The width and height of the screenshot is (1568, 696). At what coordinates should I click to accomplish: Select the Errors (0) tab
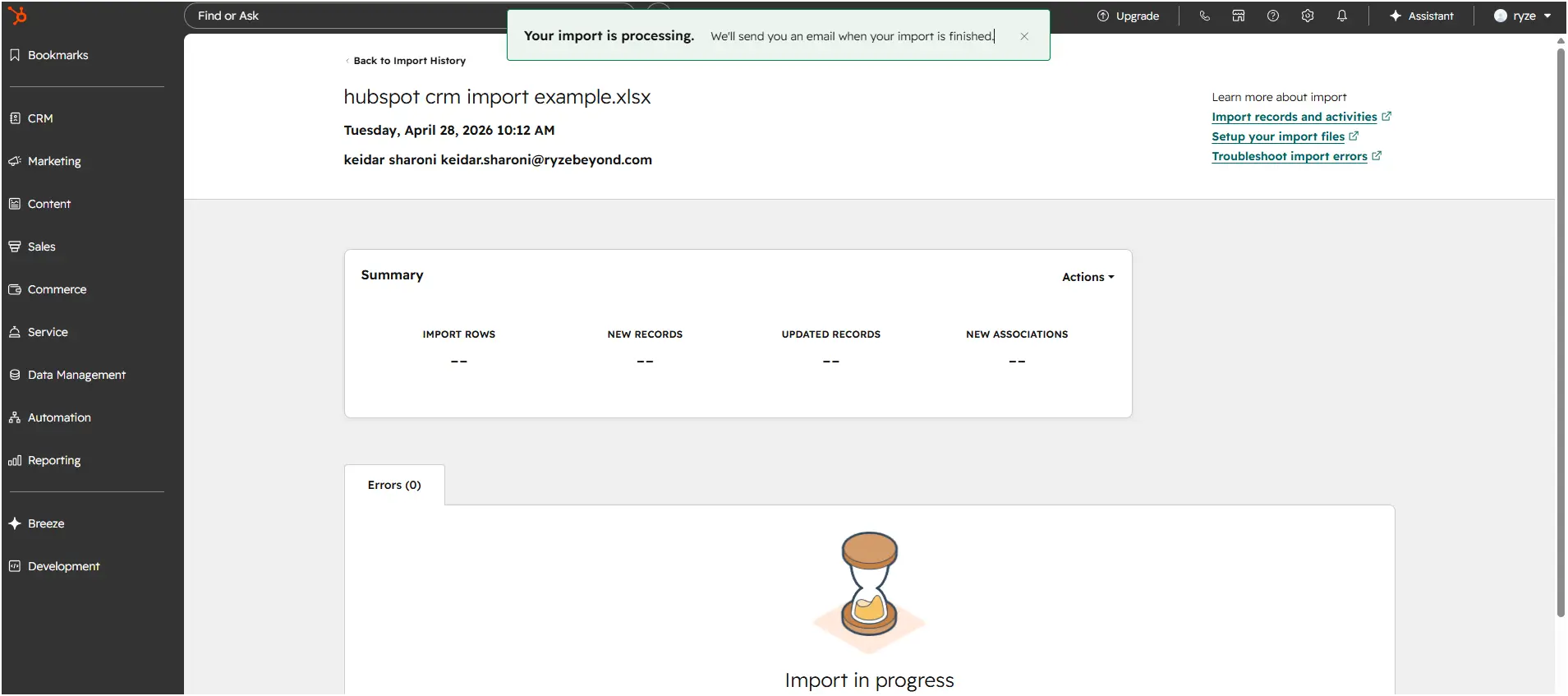(394, 485)
